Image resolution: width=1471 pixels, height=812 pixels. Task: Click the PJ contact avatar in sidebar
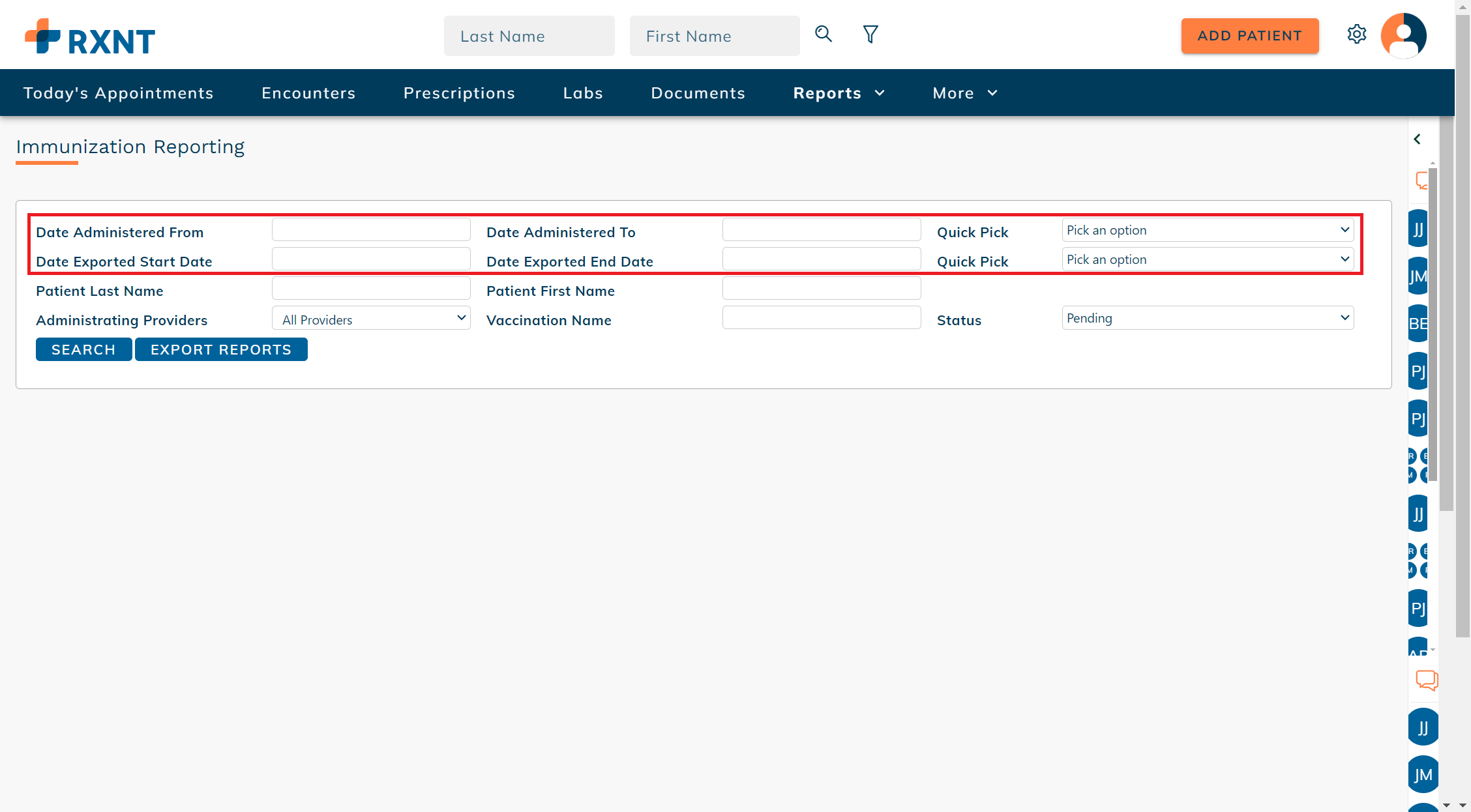1418,370
